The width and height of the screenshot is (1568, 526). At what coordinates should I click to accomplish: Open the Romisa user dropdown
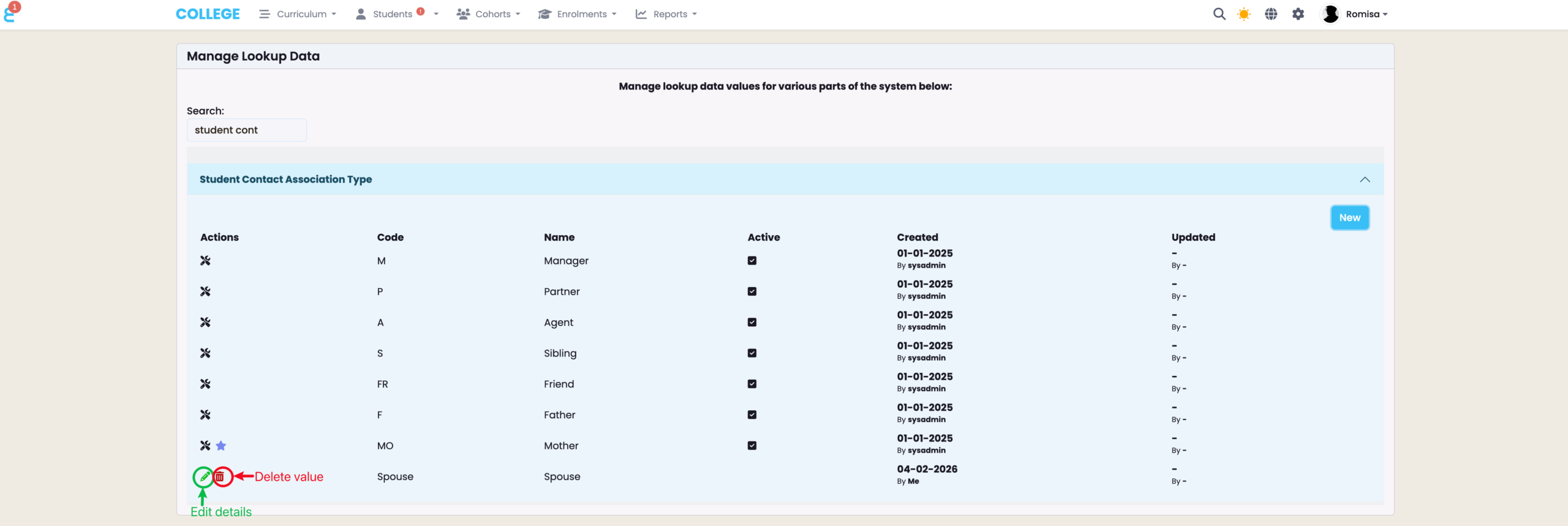(1355, 14)
